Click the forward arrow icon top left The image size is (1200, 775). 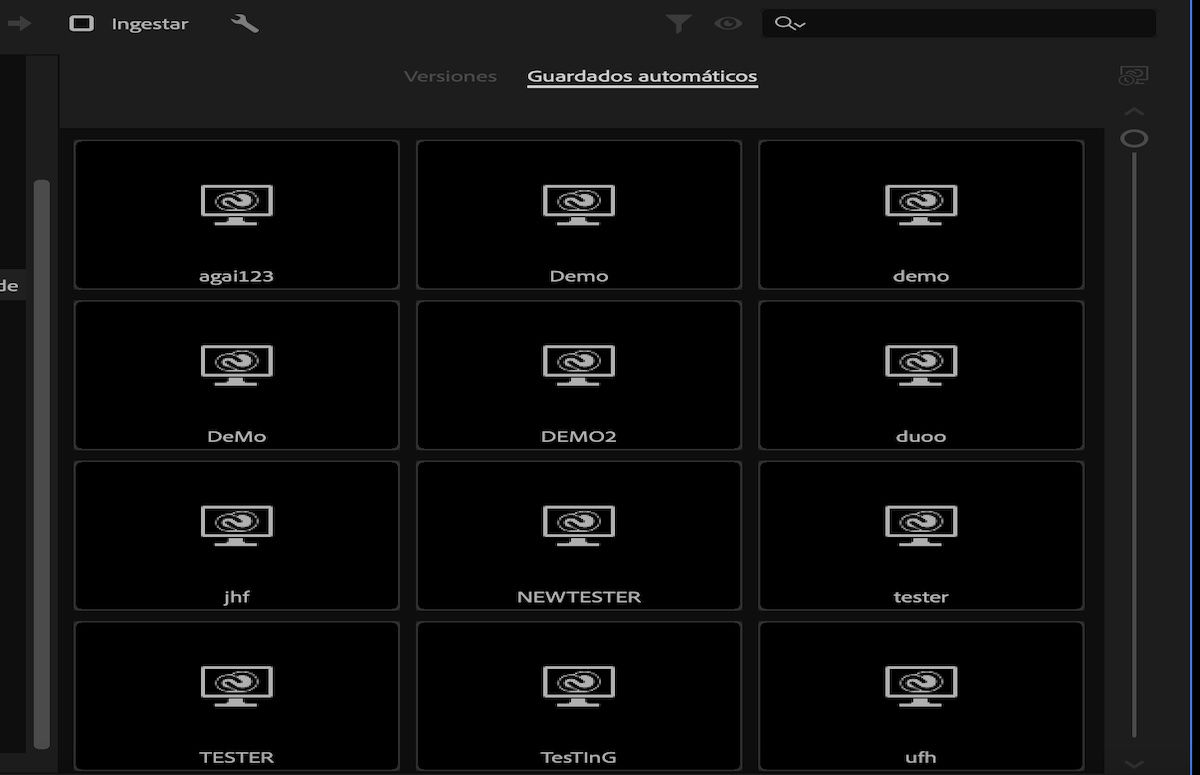[18, 23]
